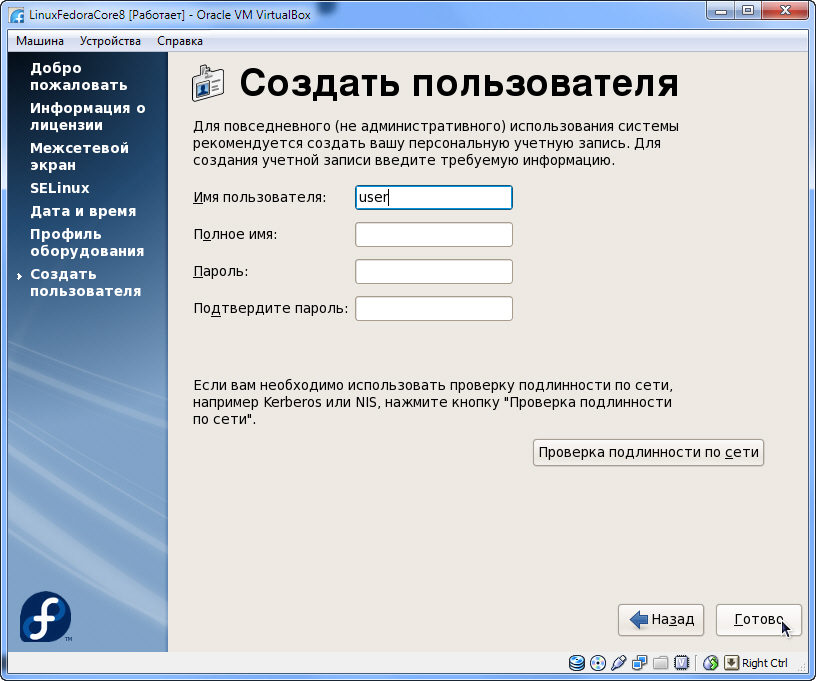This screenshot has width=816, height=681.
Task: Click the virtualization chip status icon
Action: tap(681, 663)
